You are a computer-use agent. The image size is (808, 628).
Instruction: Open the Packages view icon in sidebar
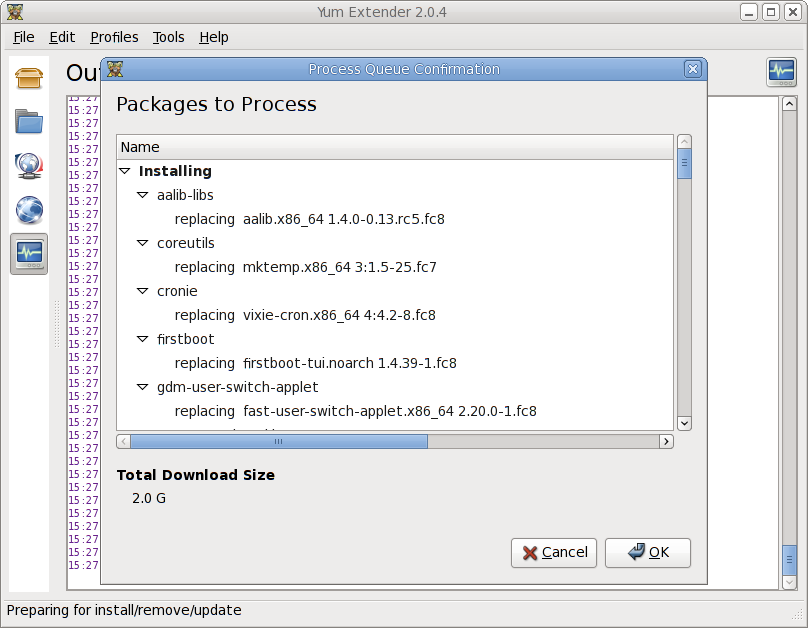[29, 79]
